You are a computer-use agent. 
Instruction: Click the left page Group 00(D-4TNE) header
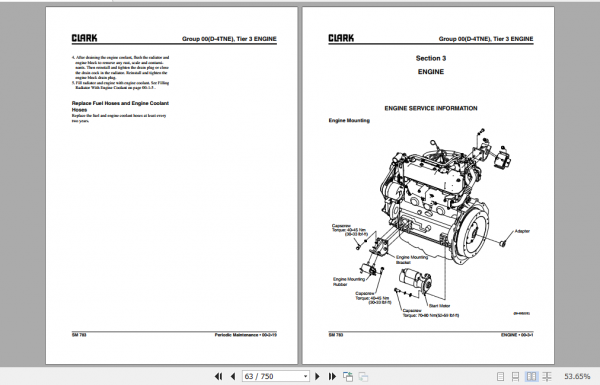229,39
